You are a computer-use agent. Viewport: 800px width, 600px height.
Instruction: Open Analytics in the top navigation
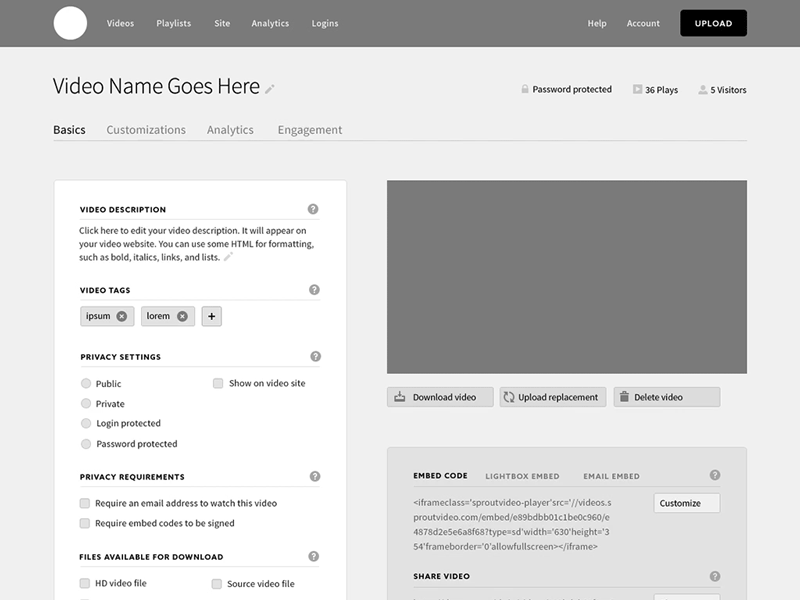pyautogui.click(x=270, y=23)
